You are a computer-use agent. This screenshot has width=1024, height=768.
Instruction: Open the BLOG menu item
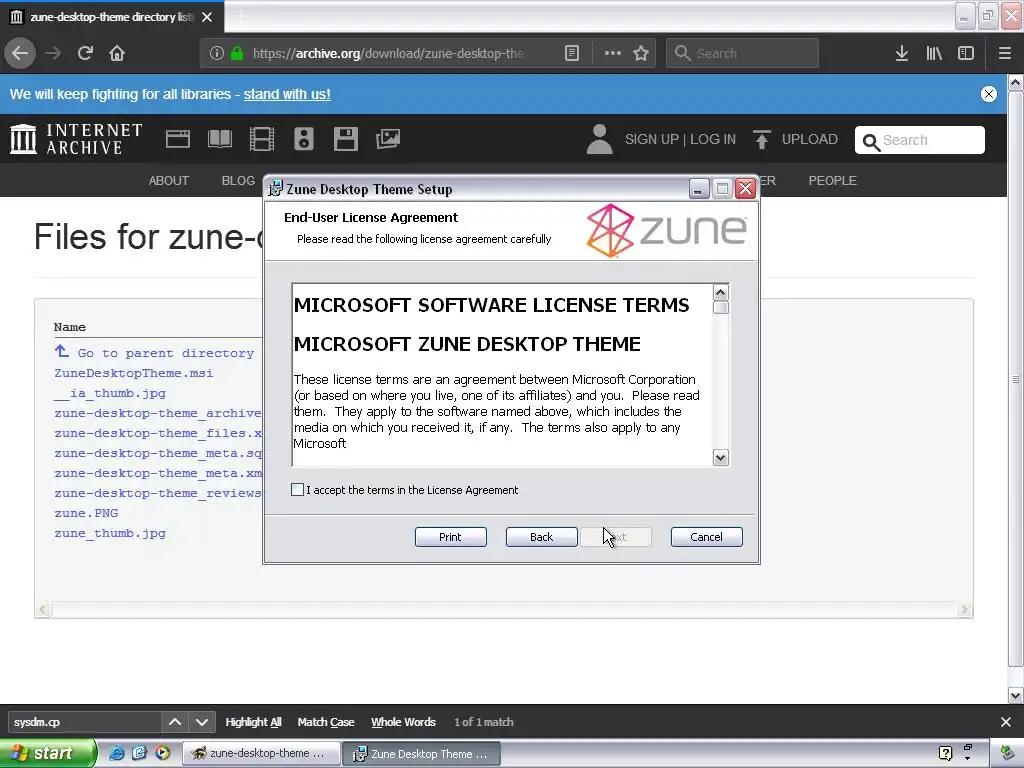[x=238, y=181]
